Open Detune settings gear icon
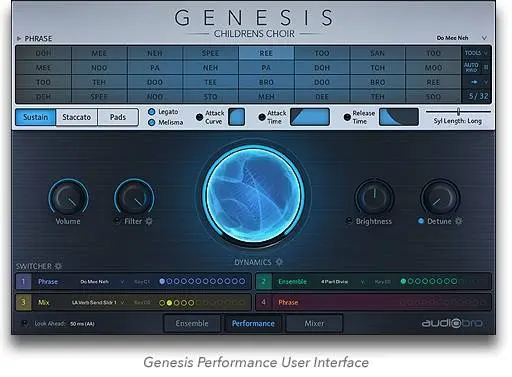512x377 pixels. click(x=459, y=221)
